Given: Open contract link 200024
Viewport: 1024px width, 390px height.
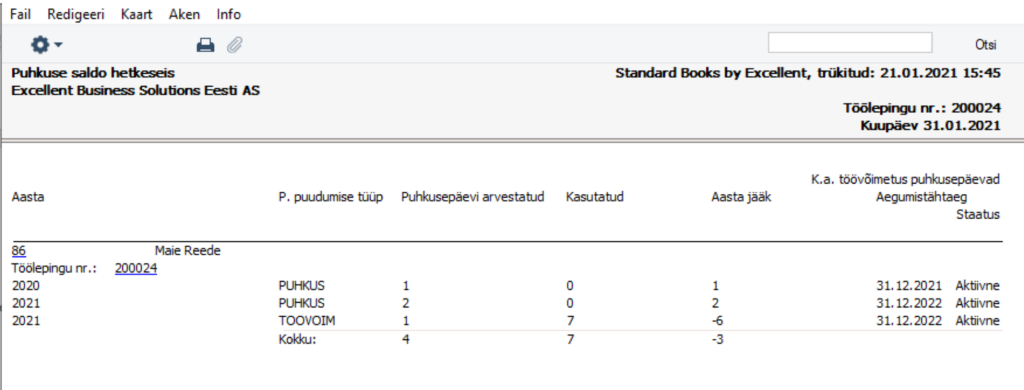Looking at the screenshot, I should pyautogui.click(x=136, y=268).
